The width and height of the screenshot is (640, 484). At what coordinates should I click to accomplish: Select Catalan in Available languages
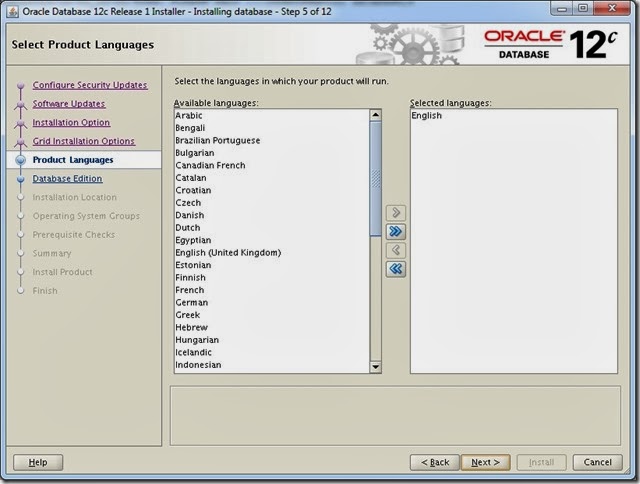(271, 178)
